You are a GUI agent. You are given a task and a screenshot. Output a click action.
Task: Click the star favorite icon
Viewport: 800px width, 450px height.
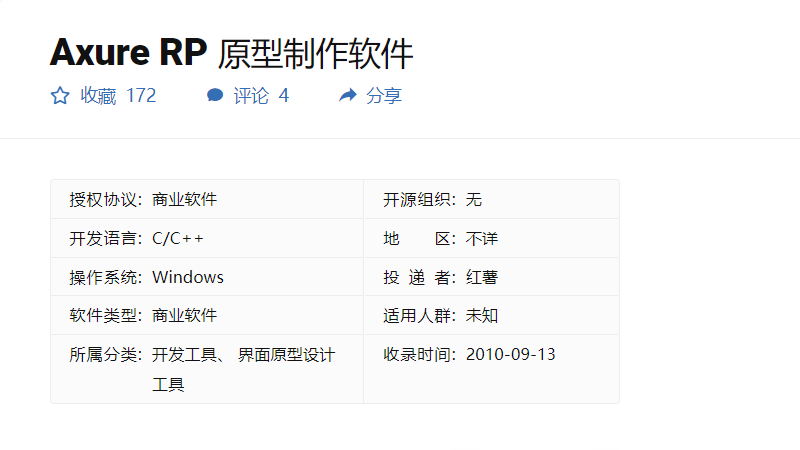[x=60, y=95]
